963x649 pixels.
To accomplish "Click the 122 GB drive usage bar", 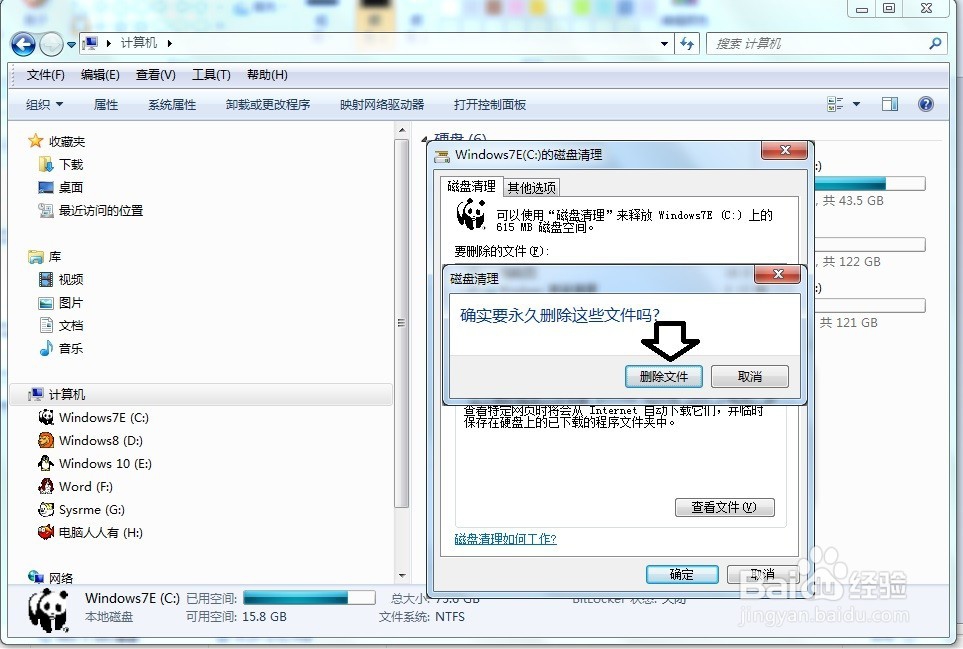I will (x=870, y=244).
